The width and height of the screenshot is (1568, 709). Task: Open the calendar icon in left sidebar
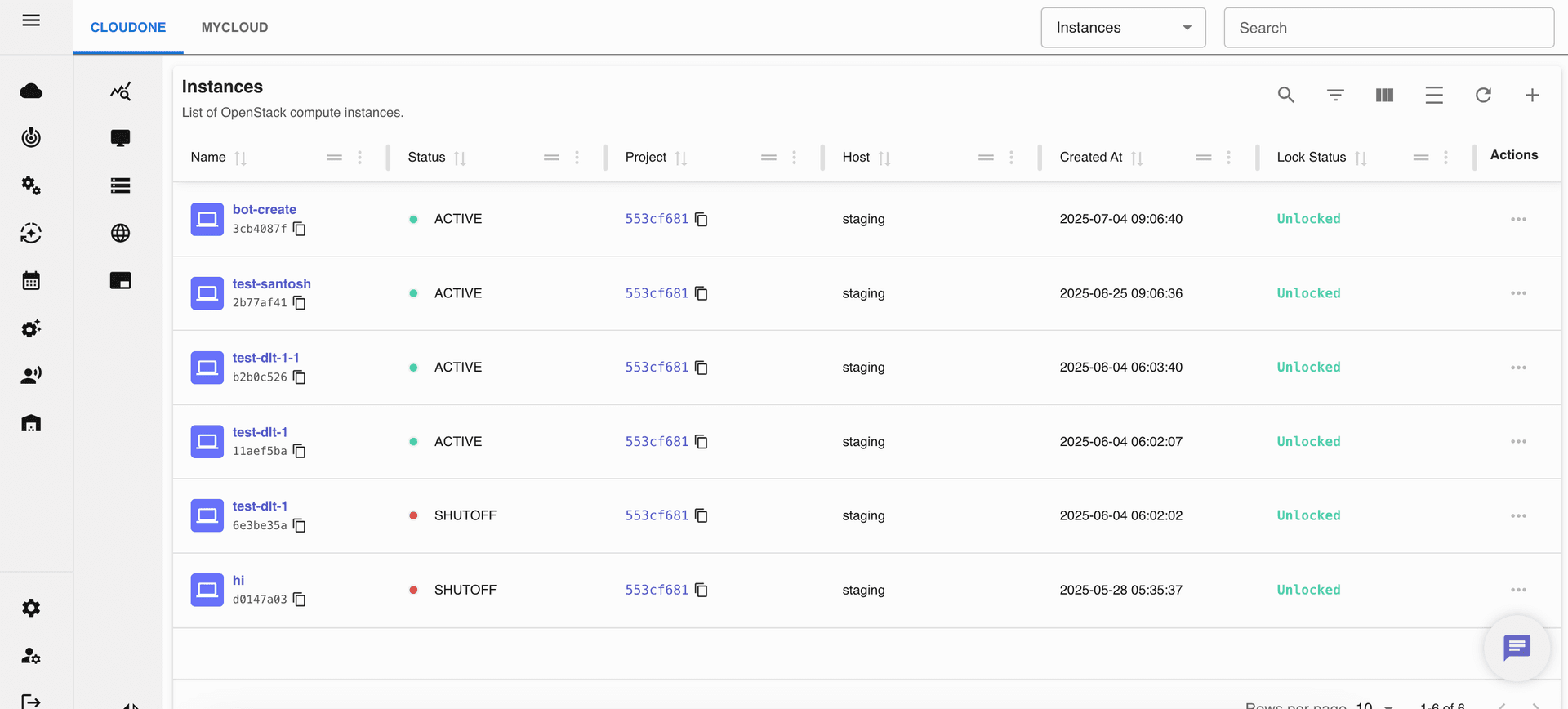point(31,281)
